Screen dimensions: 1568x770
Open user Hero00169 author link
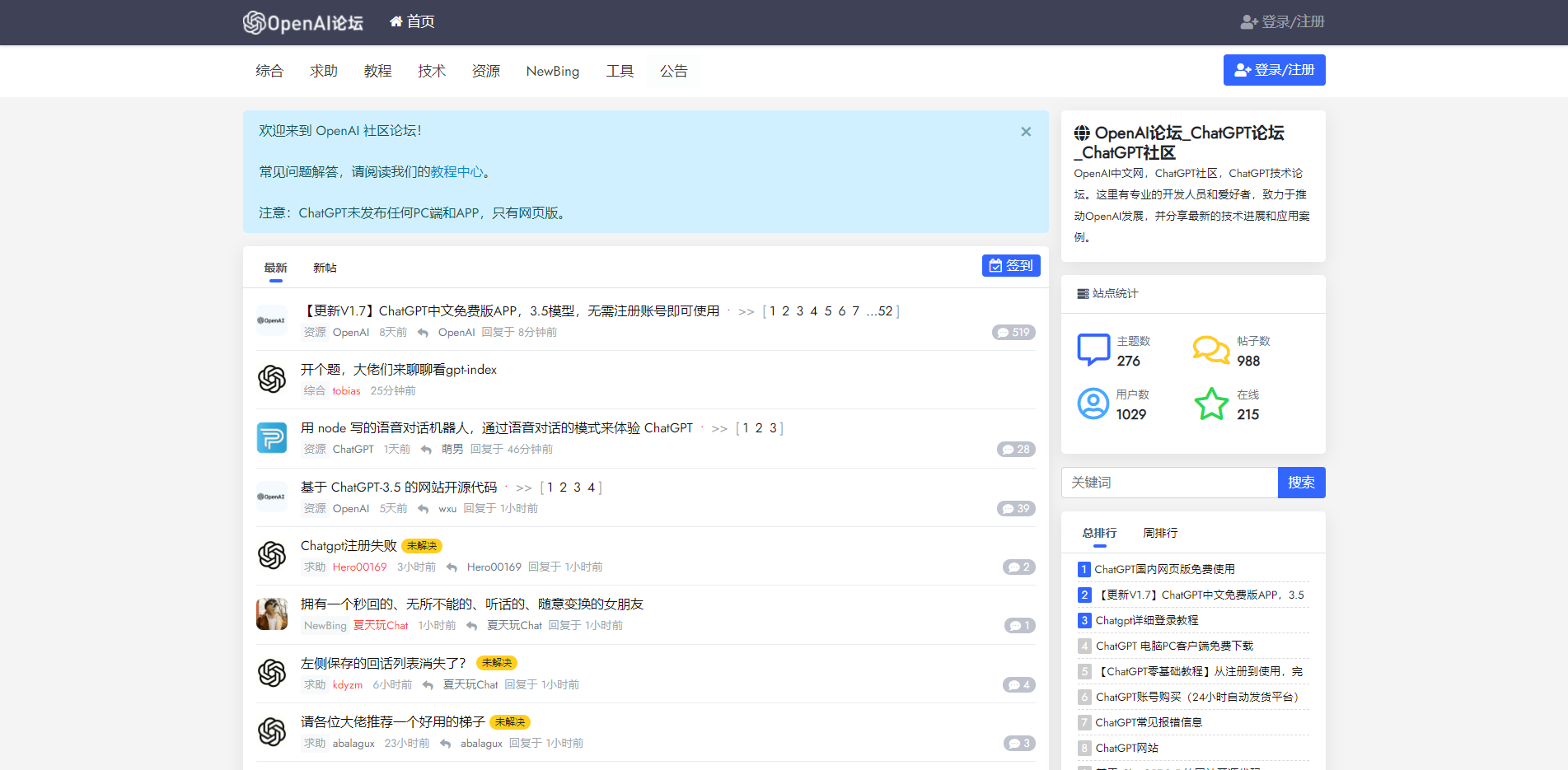tap(359, 567)
